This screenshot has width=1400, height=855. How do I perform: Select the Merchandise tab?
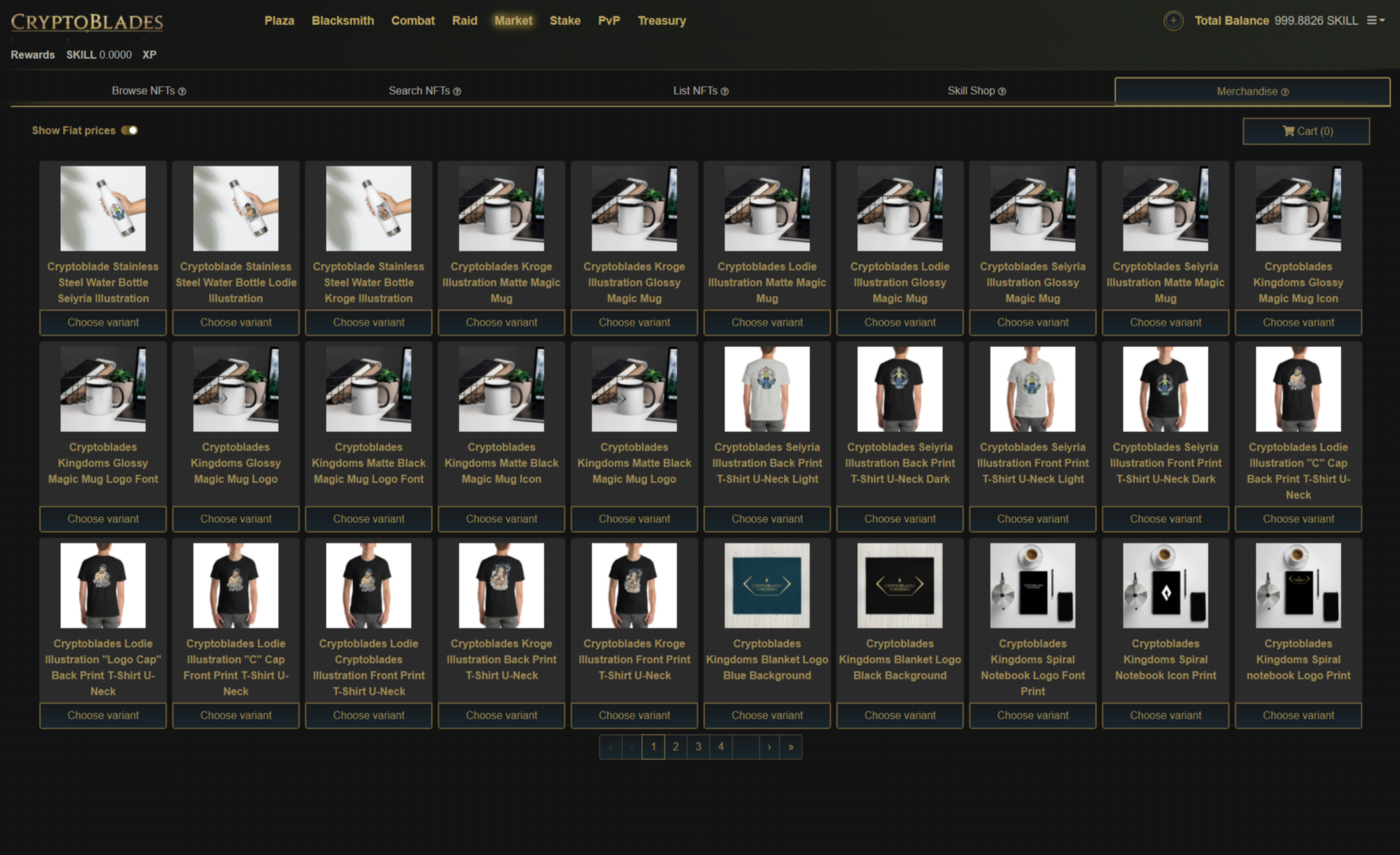(x=1252, y=91)
